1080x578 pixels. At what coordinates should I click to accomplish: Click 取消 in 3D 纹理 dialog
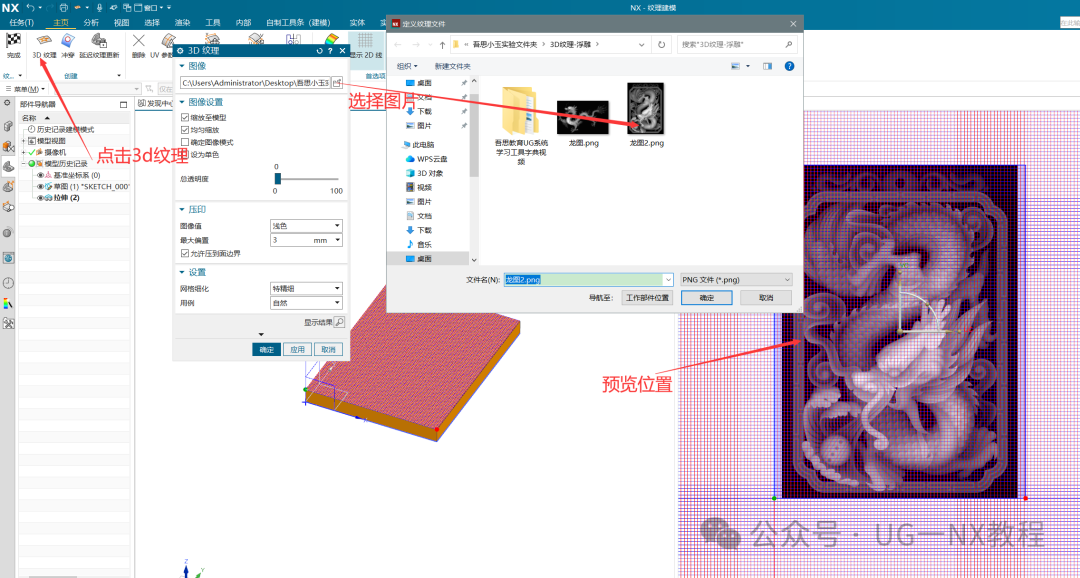(x=328, y=349)
